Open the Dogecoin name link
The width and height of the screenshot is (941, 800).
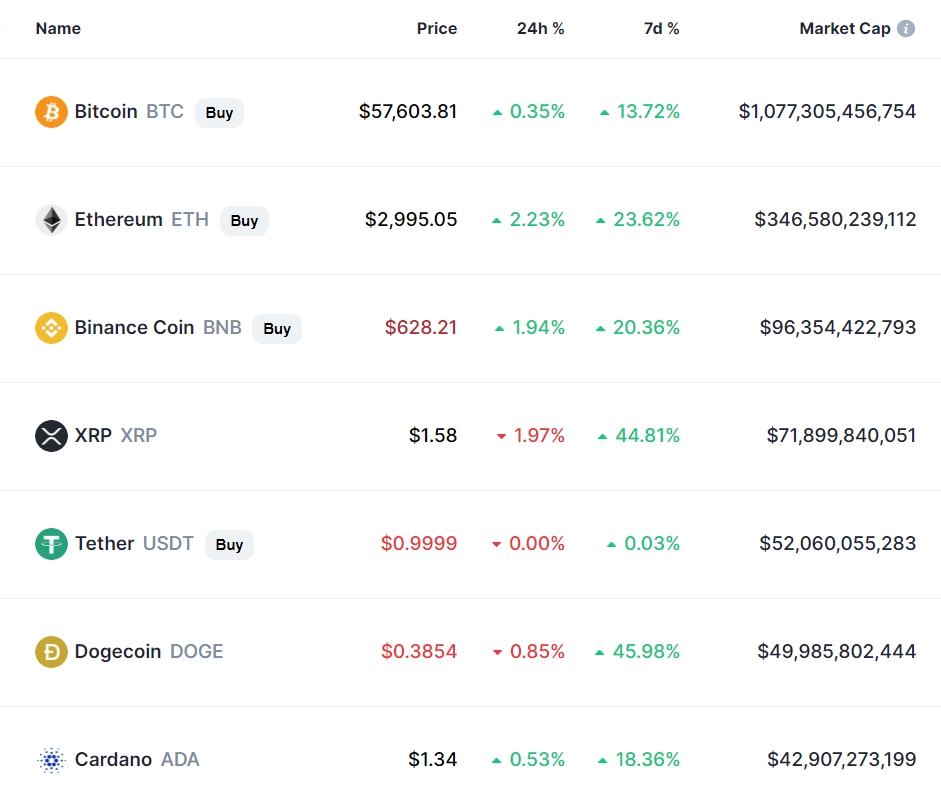[x=118, y=652]
